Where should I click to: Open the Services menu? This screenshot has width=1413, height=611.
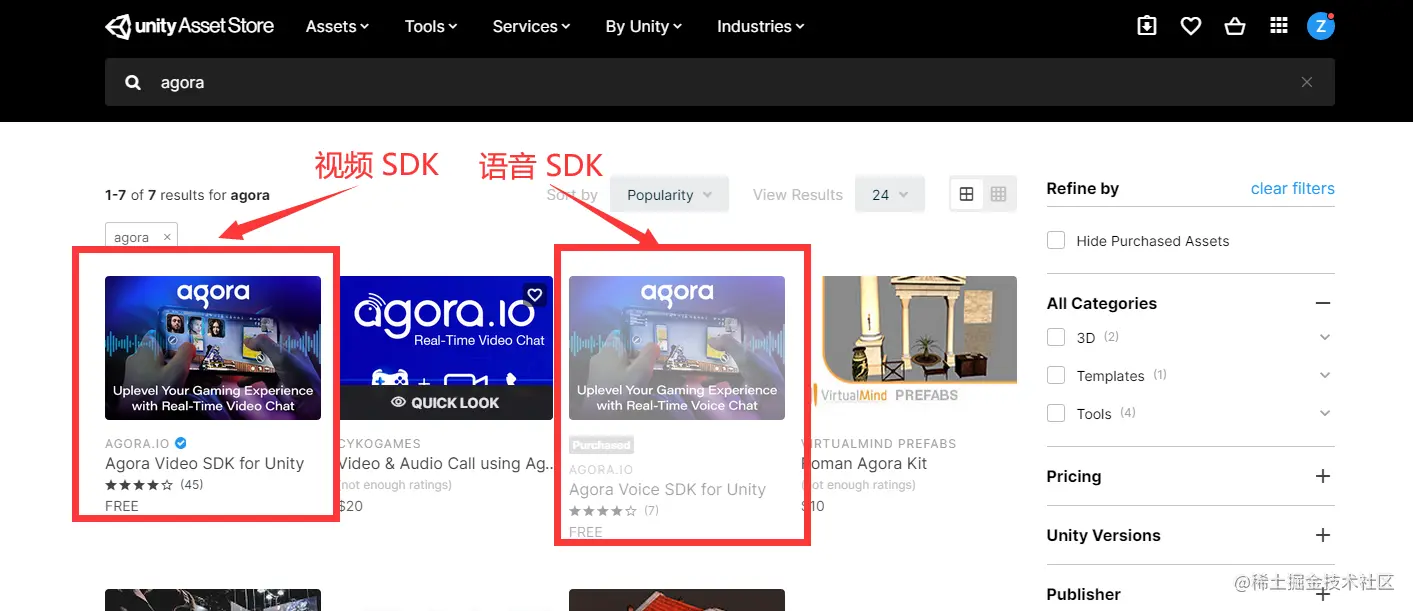[531, 26]
